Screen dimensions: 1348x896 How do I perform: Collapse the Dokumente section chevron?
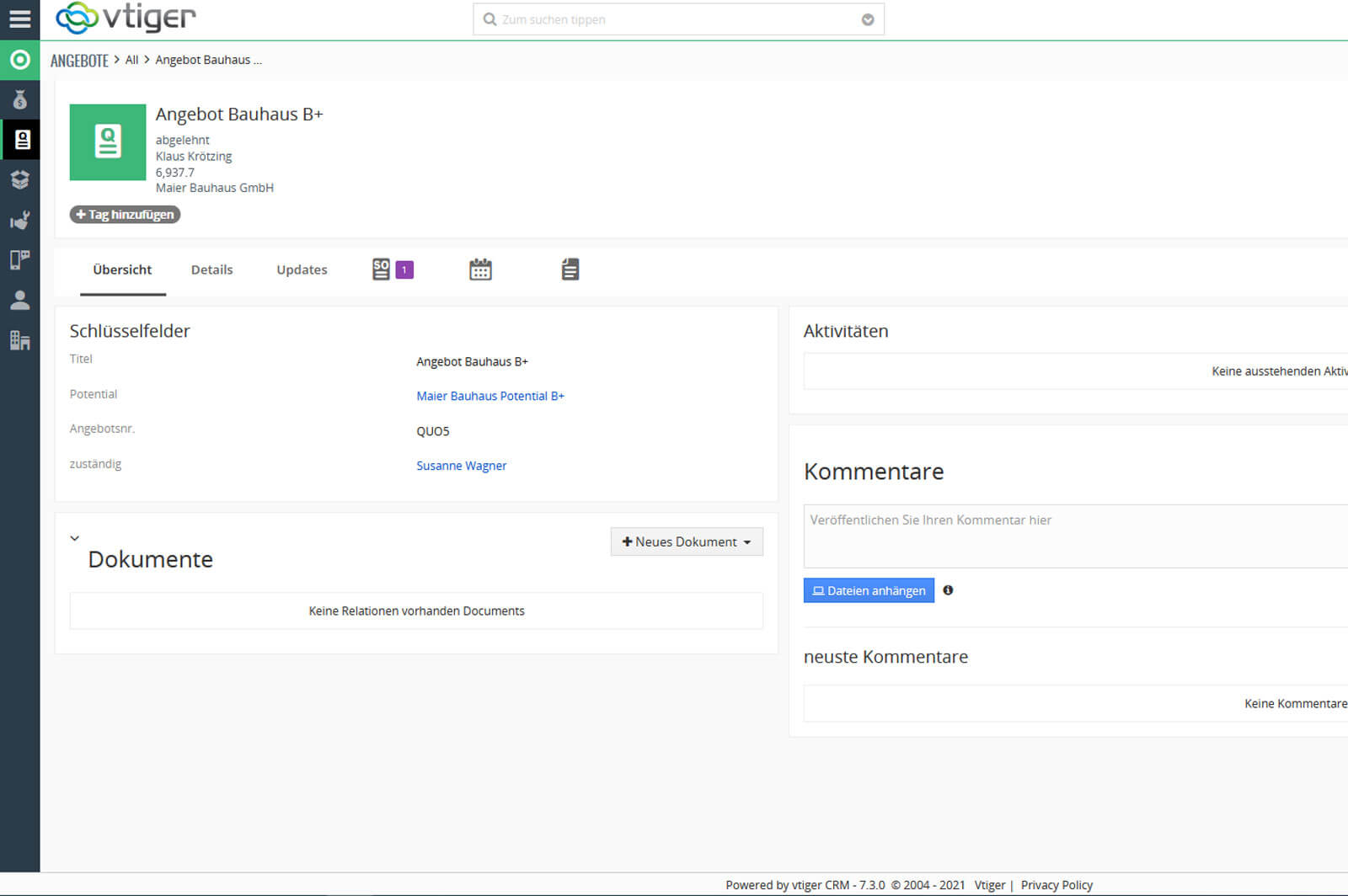click(x=75, y=538)
